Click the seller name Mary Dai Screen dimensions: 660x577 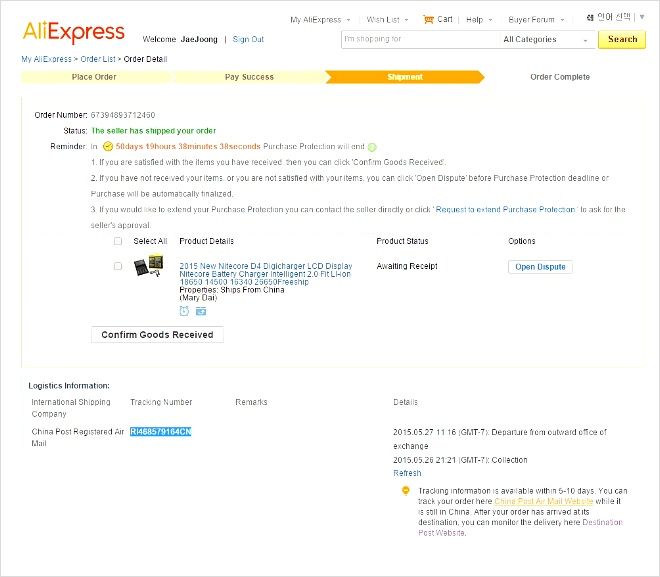[x=198, y=298]
